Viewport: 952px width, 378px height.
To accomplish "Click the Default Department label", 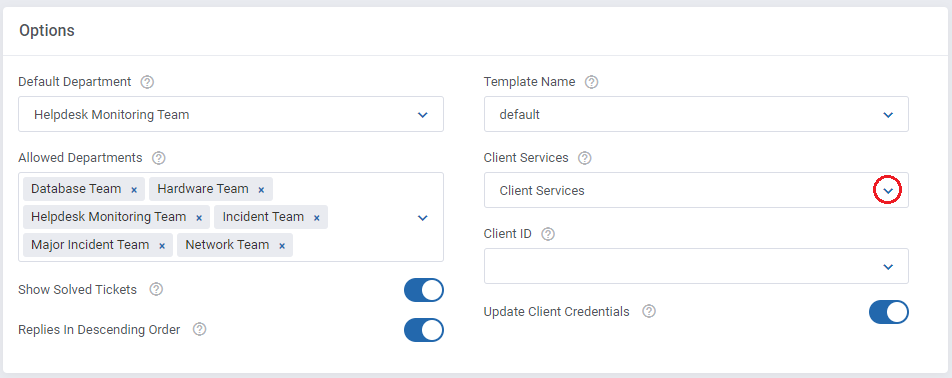I will point(75,81).
